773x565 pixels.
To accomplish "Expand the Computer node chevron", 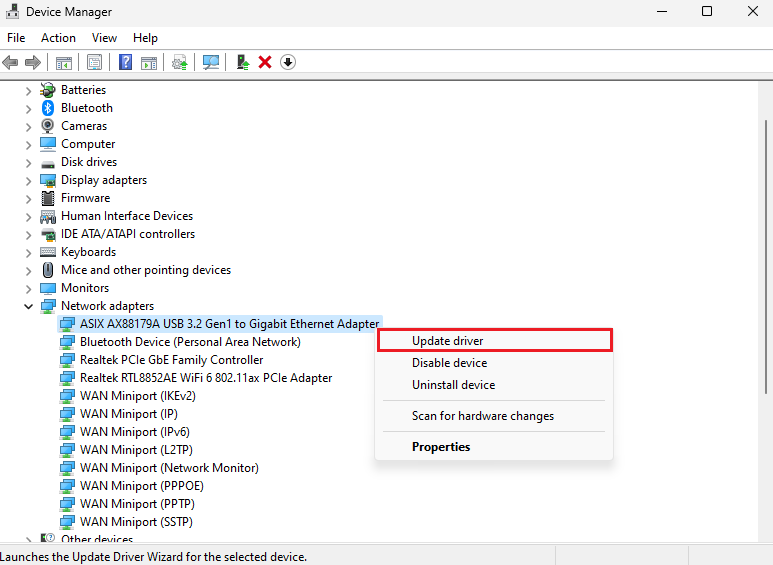I will (29, 145).
